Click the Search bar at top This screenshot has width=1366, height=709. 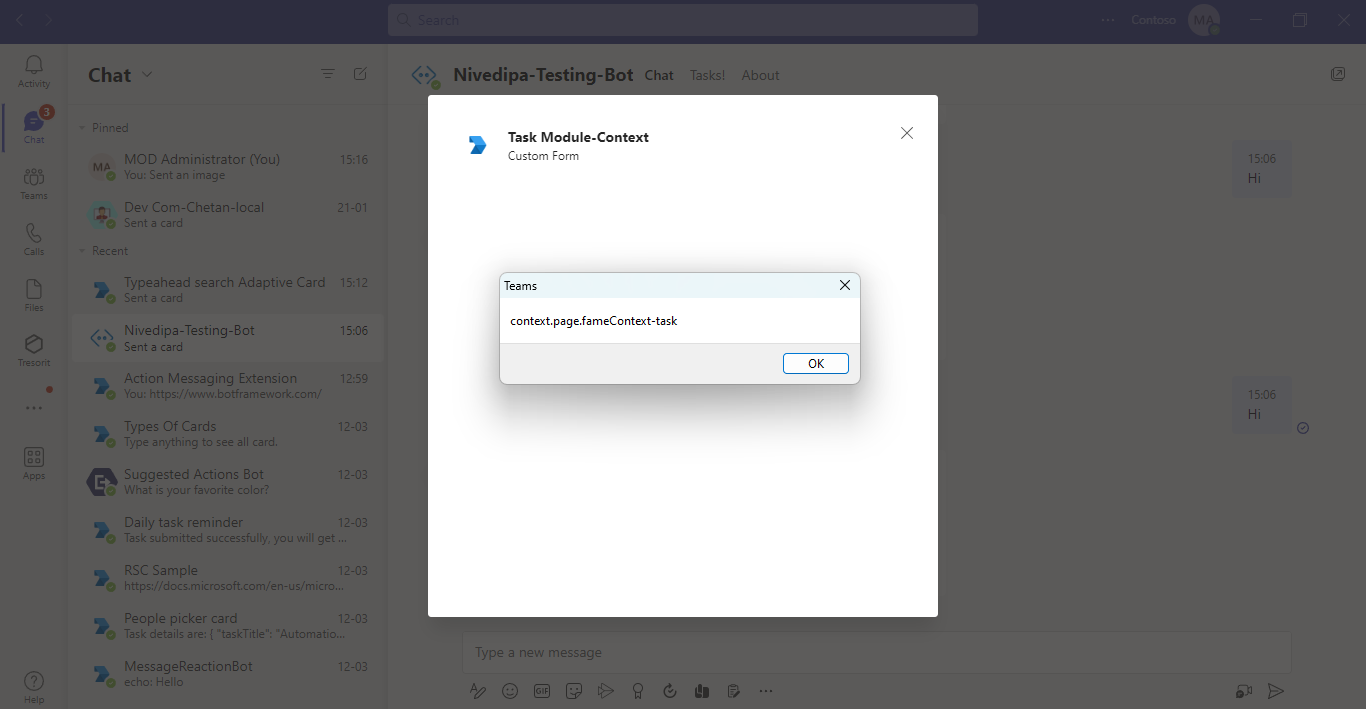coord(683,19)
